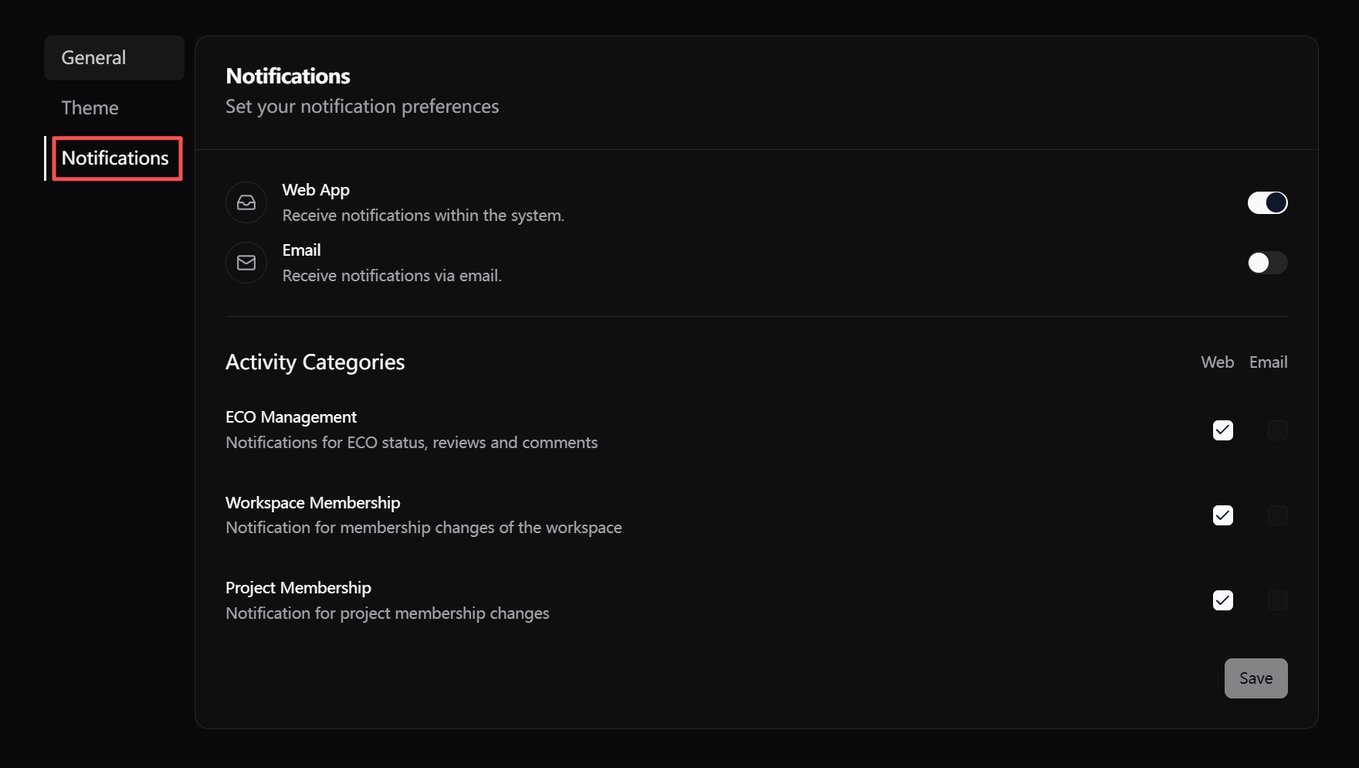Click the Web column header label
Screen dimensions: 1359x768
1217,362
